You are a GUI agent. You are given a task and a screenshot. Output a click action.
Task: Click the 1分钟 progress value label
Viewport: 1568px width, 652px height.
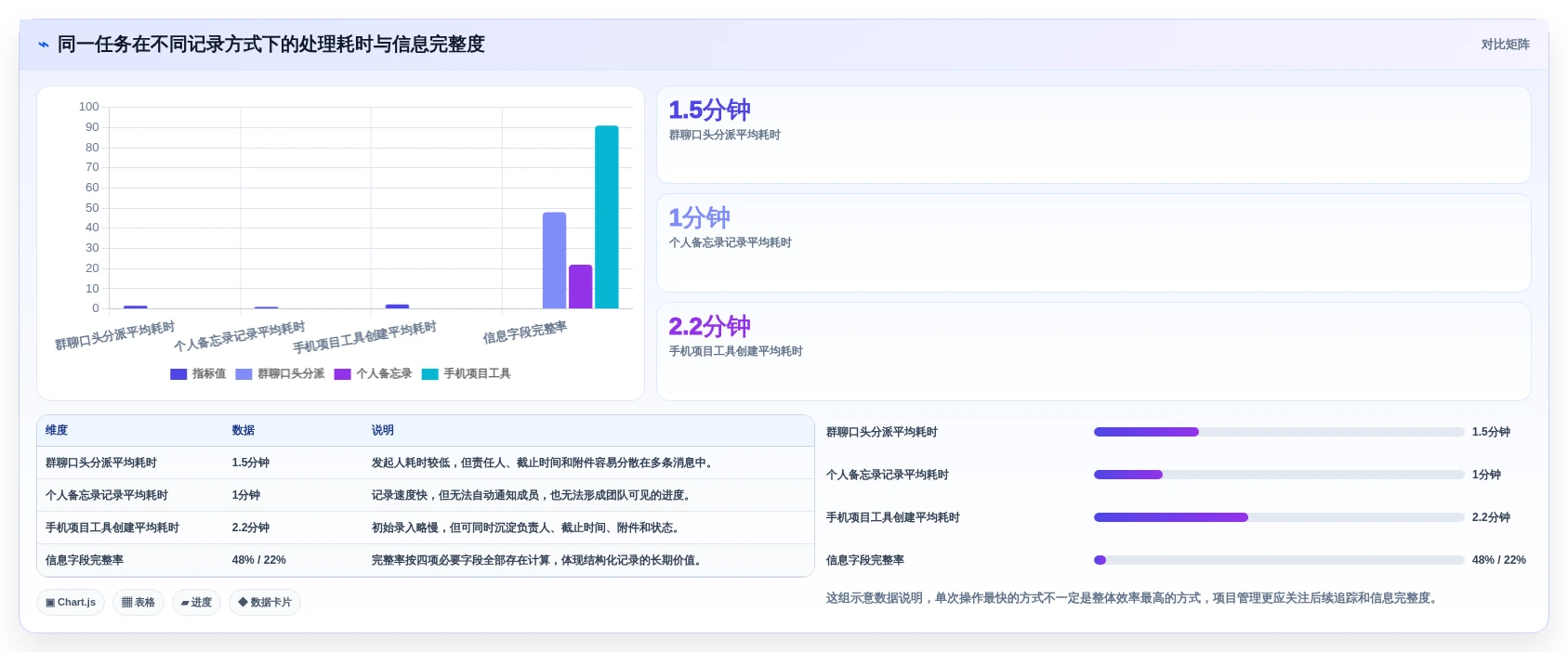[1486, 475]
